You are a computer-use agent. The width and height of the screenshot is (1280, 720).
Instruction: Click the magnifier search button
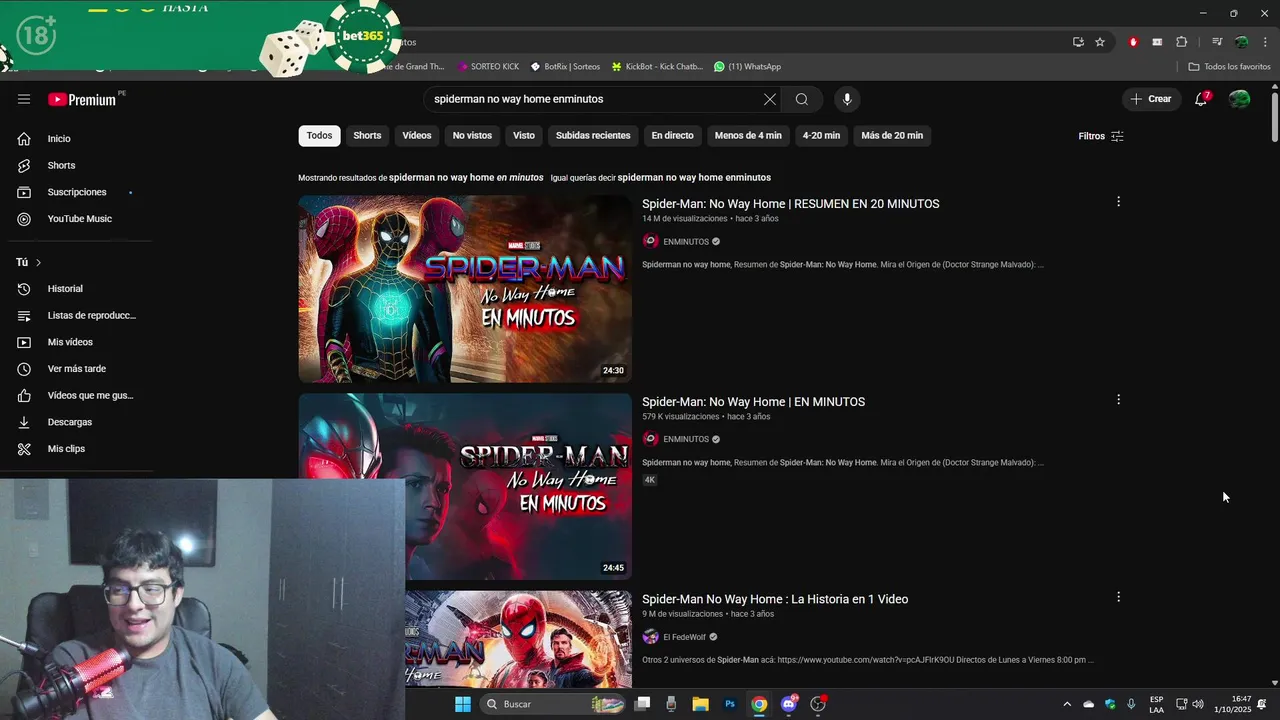coord(802,99)
